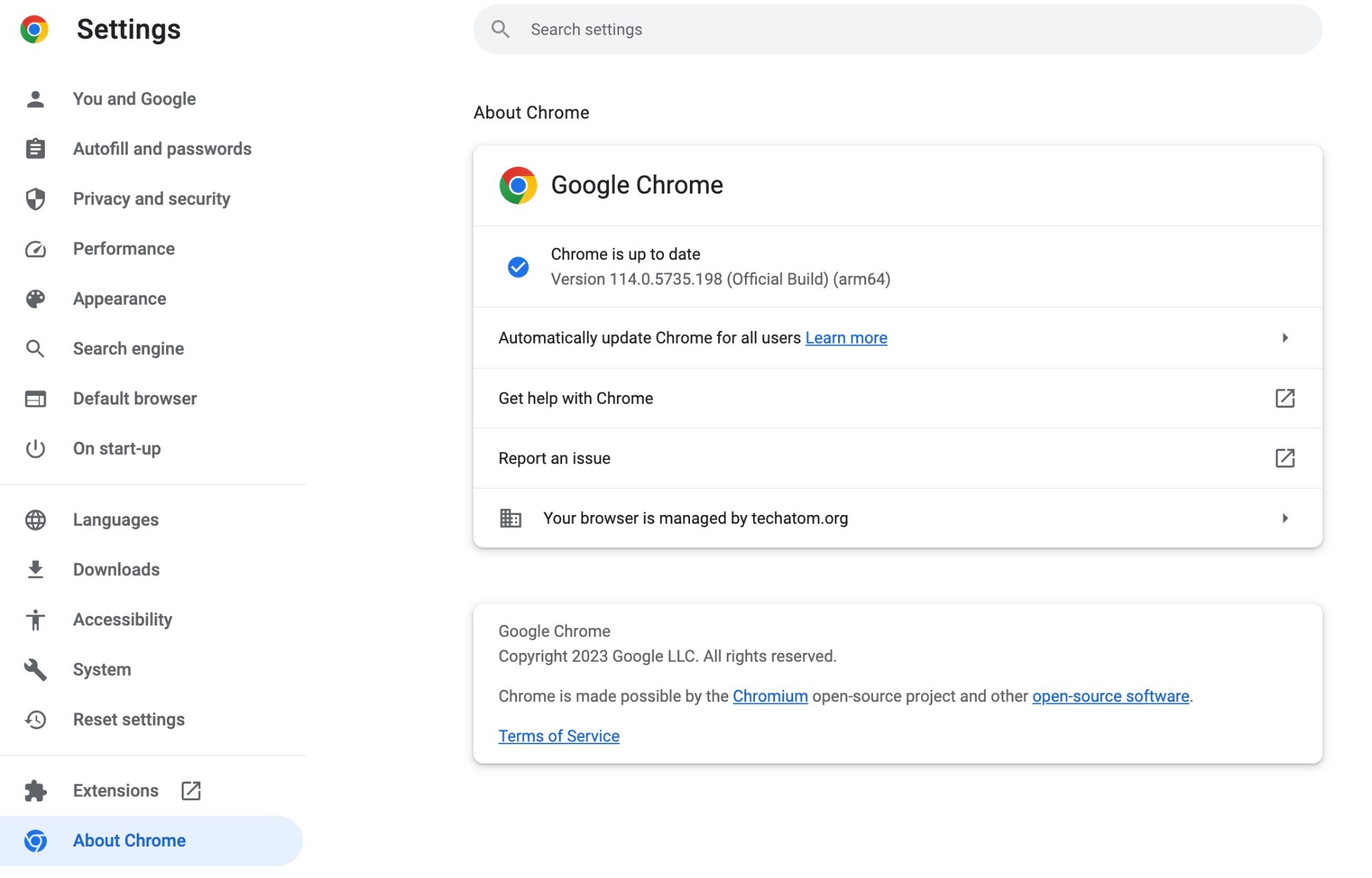Click the Search engine magnifier icon

[36, 348]
